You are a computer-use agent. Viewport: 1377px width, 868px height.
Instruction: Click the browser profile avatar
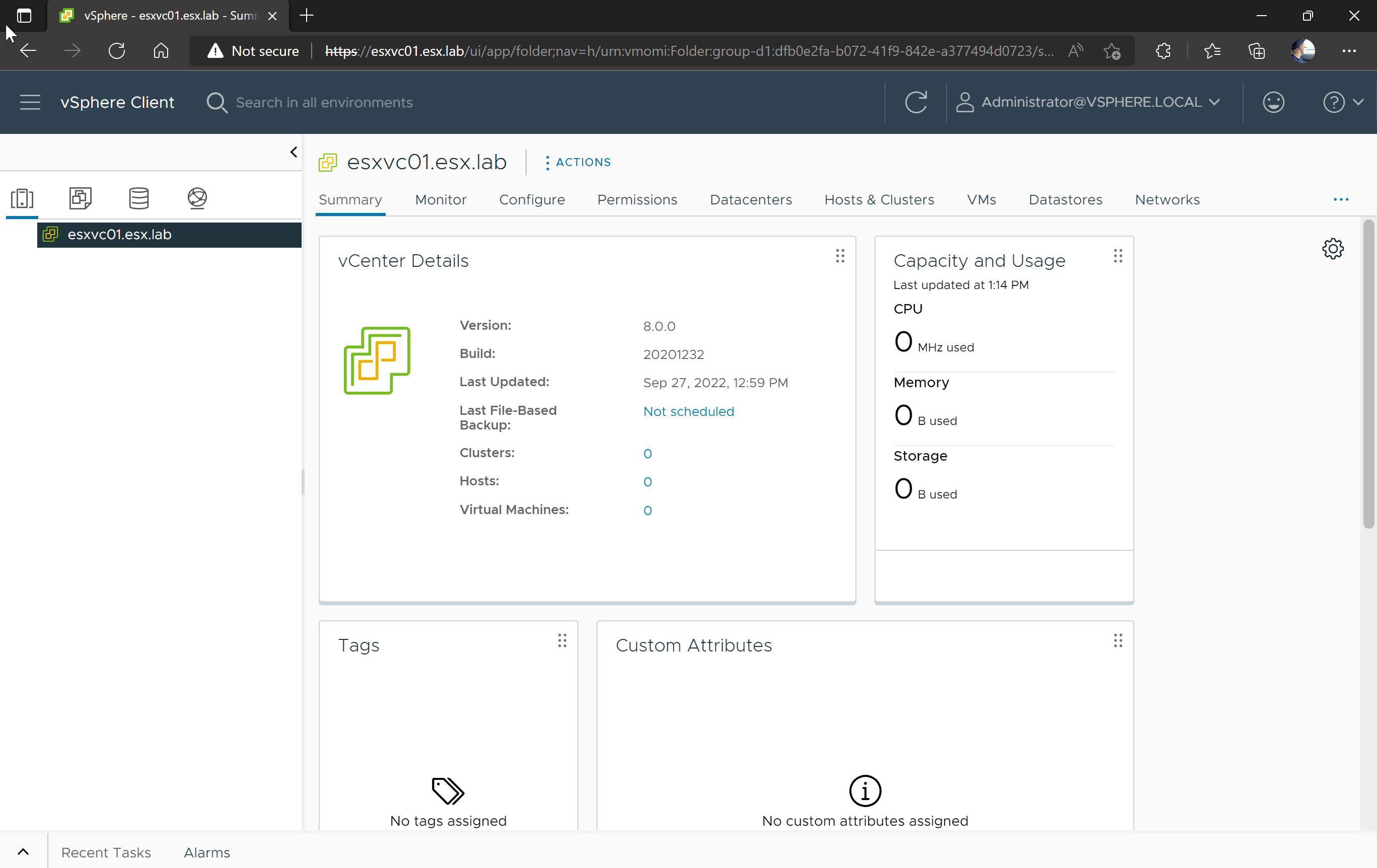coord(1303,51)
